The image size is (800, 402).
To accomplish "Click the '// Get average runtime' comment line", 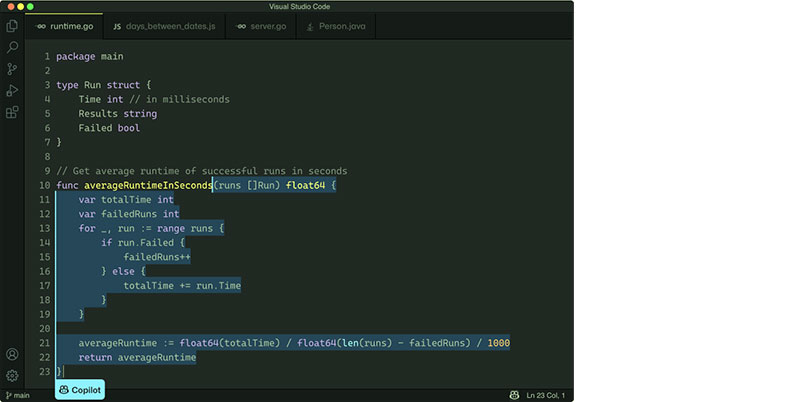I will point(202,171).
